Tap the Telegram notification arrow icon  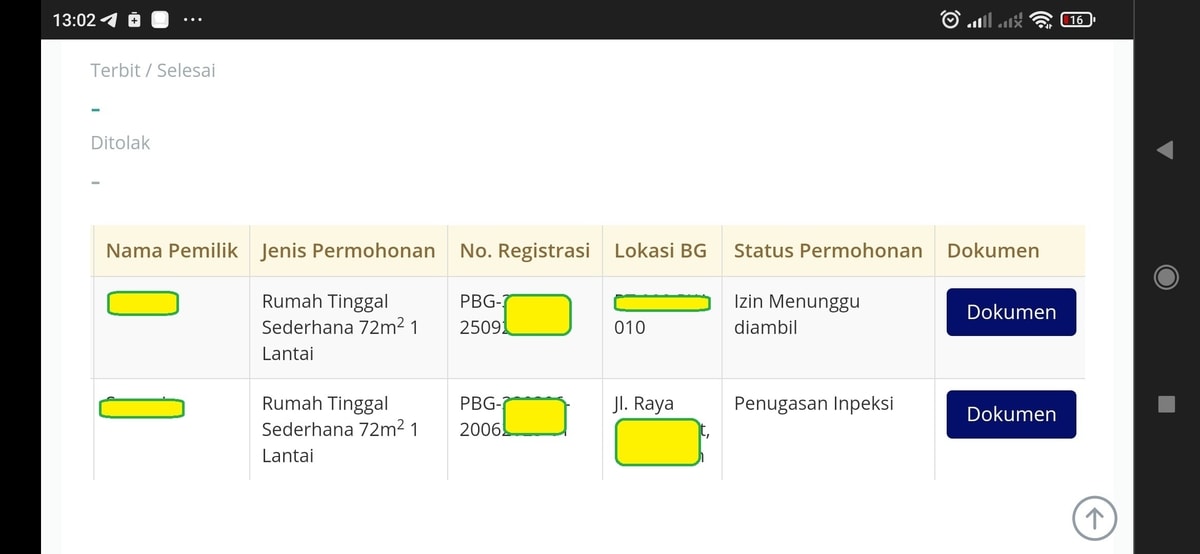(109, 20)
